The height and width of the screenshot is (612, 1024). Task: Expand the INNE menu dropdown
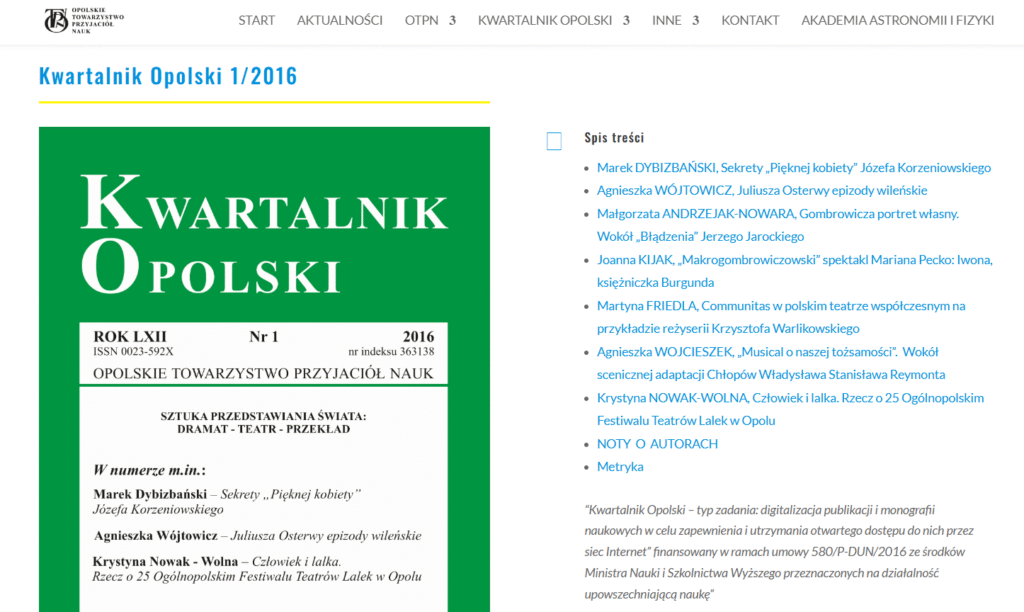click(675, 20)
